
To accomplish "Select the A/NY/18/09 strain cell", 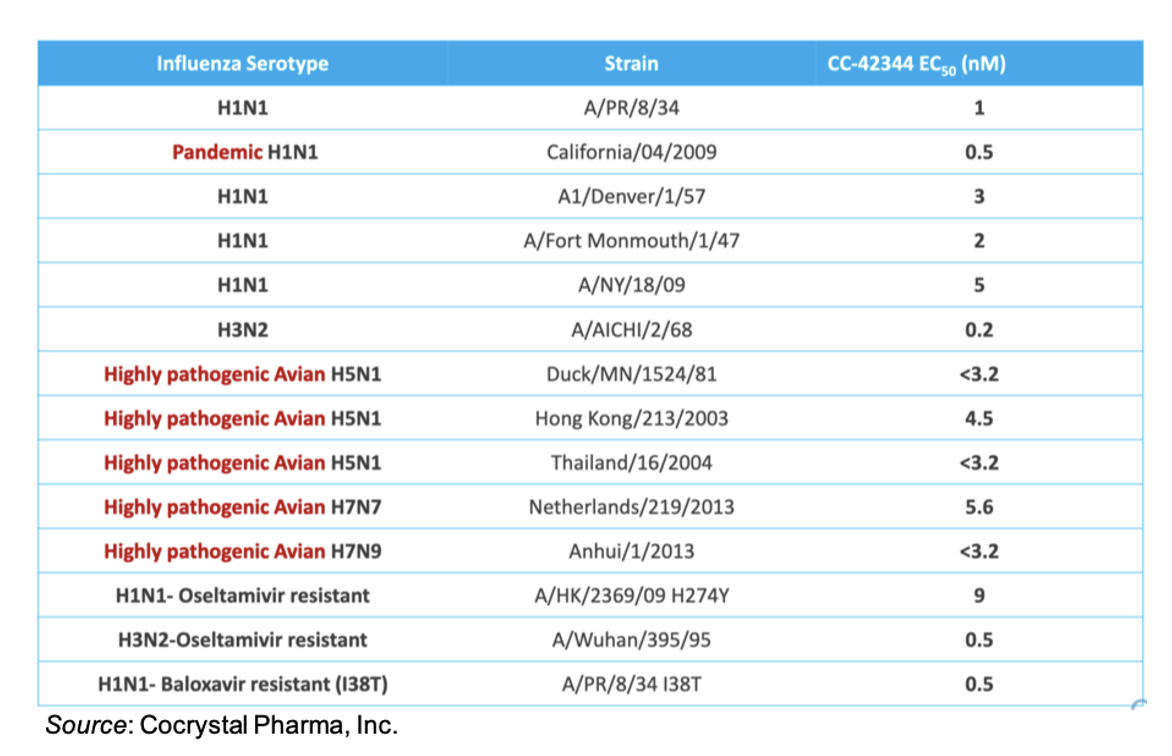I will tap(631, 286).
